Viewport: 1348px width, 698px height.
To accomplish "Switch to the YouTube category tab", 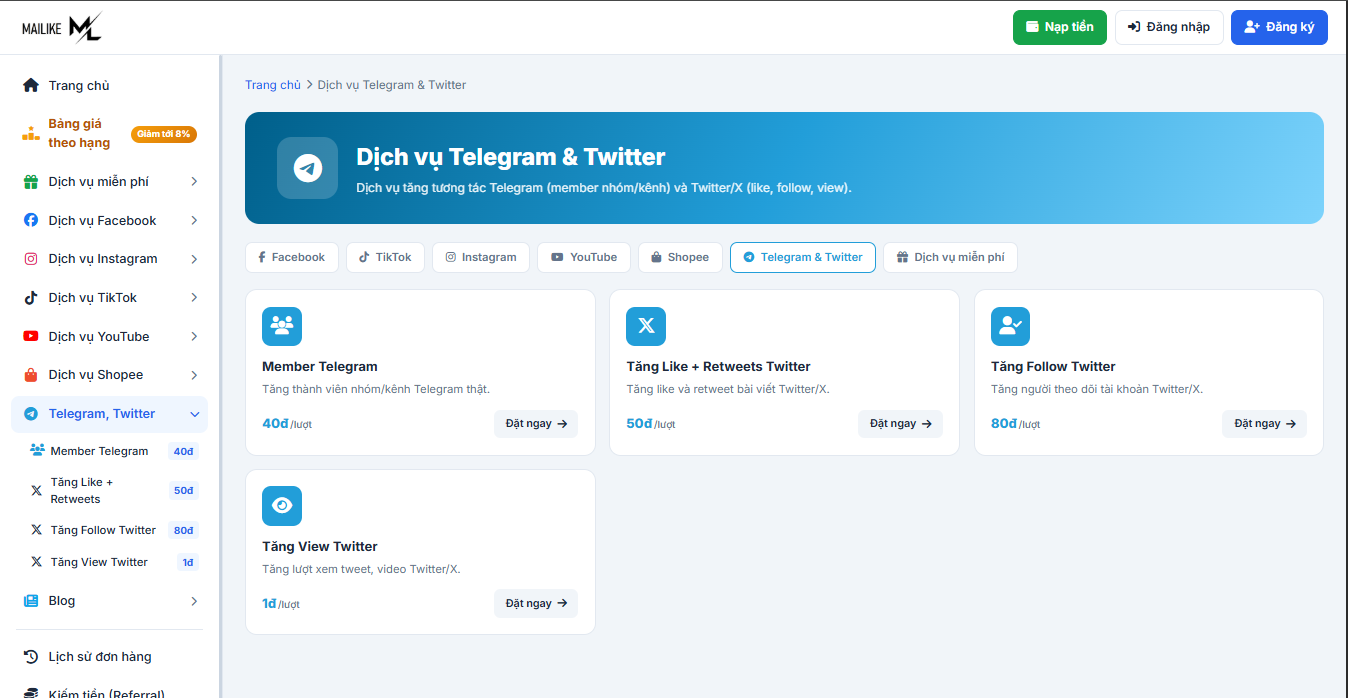I will coord(584,257).
